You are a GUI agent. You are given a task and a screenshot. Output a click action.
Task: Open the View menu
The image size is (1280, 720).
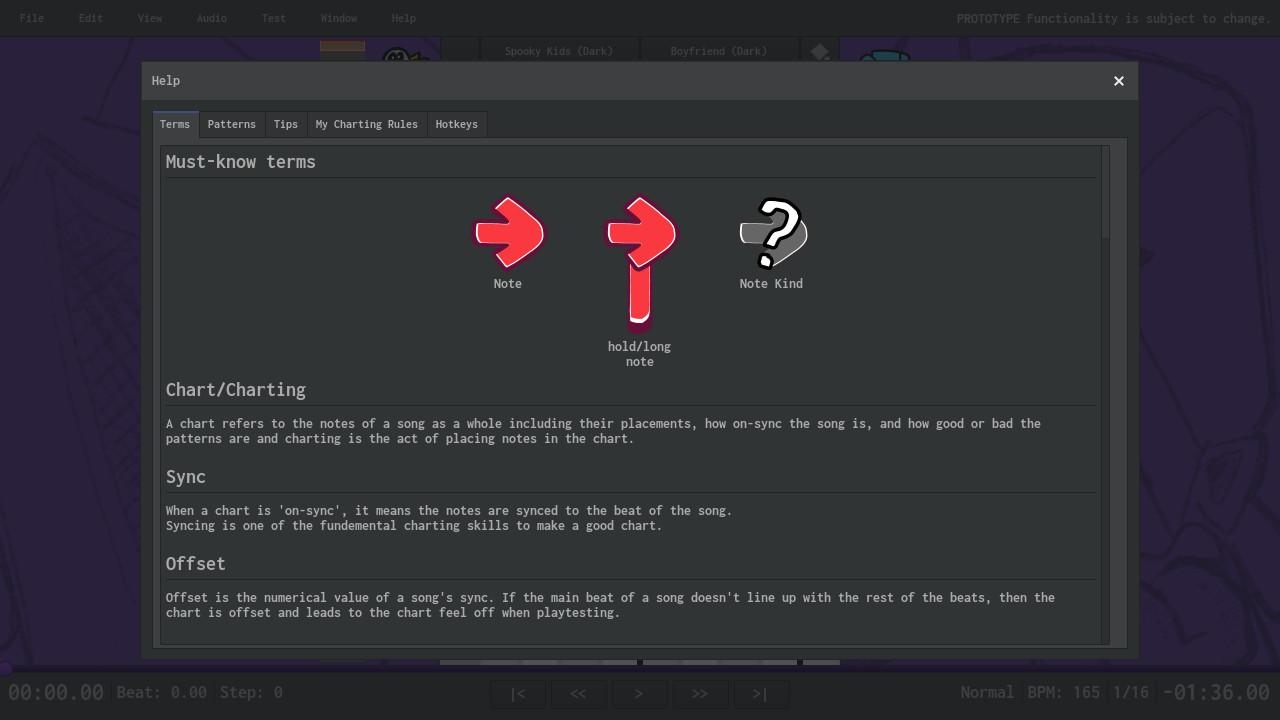tap(150, 18)
